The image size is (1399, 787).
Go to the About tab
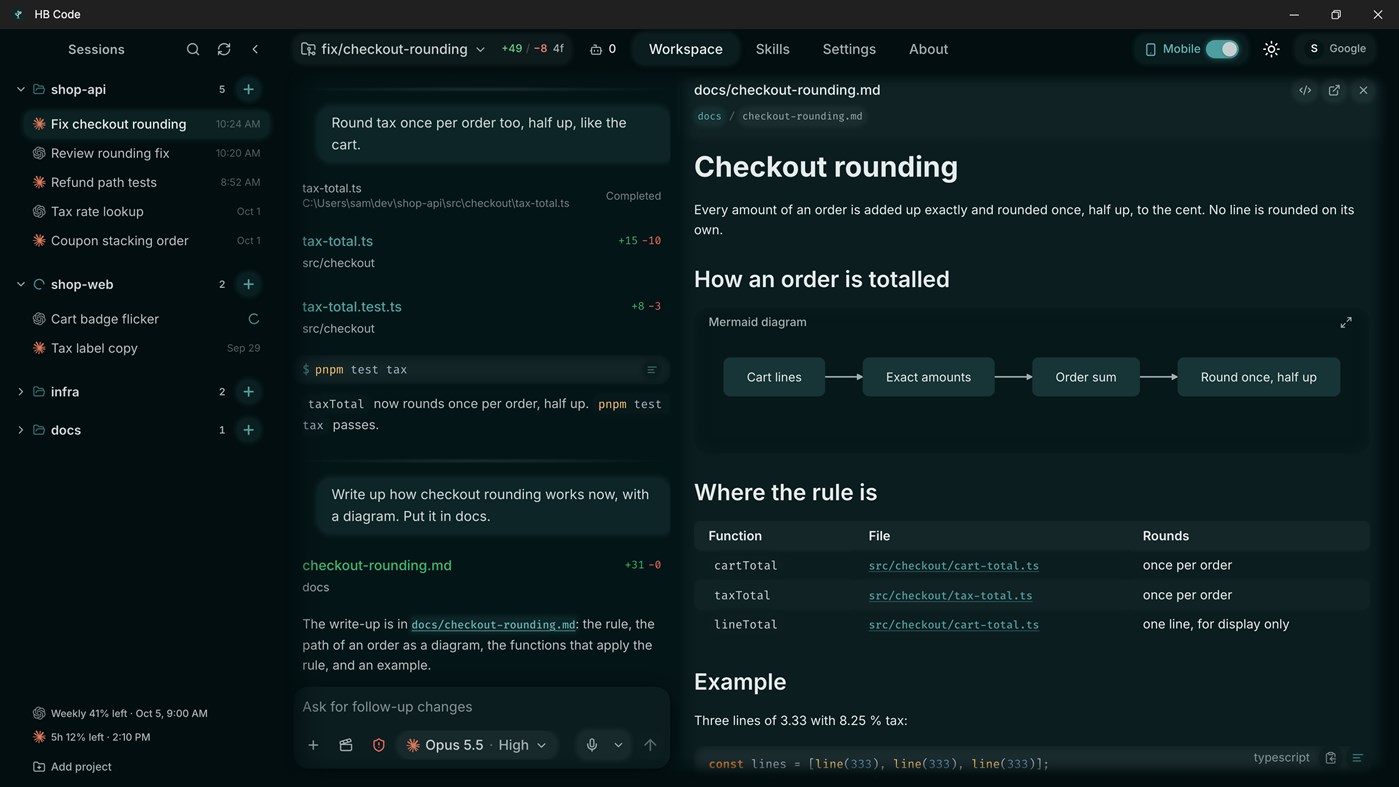click(x=928, y=49)
